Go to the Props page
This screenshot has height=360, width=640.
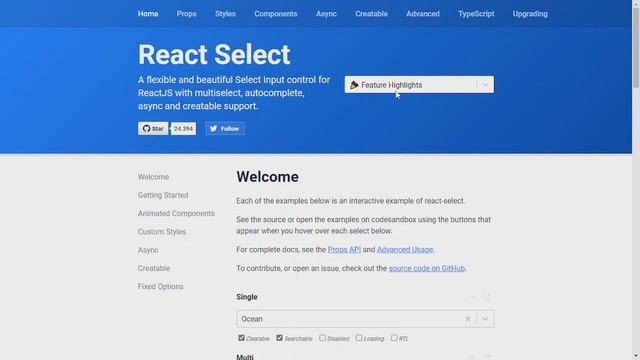187,14
